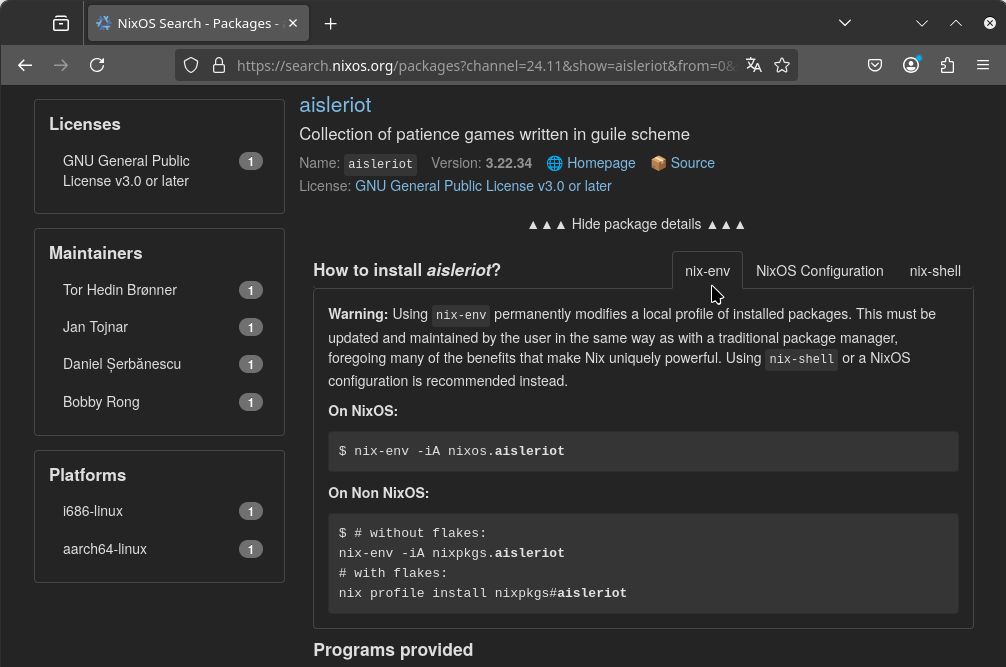The height and width of the screenshot is (667, 1006).
Task: Open the extensions puzzle piece icon
Action: point(947,65)
